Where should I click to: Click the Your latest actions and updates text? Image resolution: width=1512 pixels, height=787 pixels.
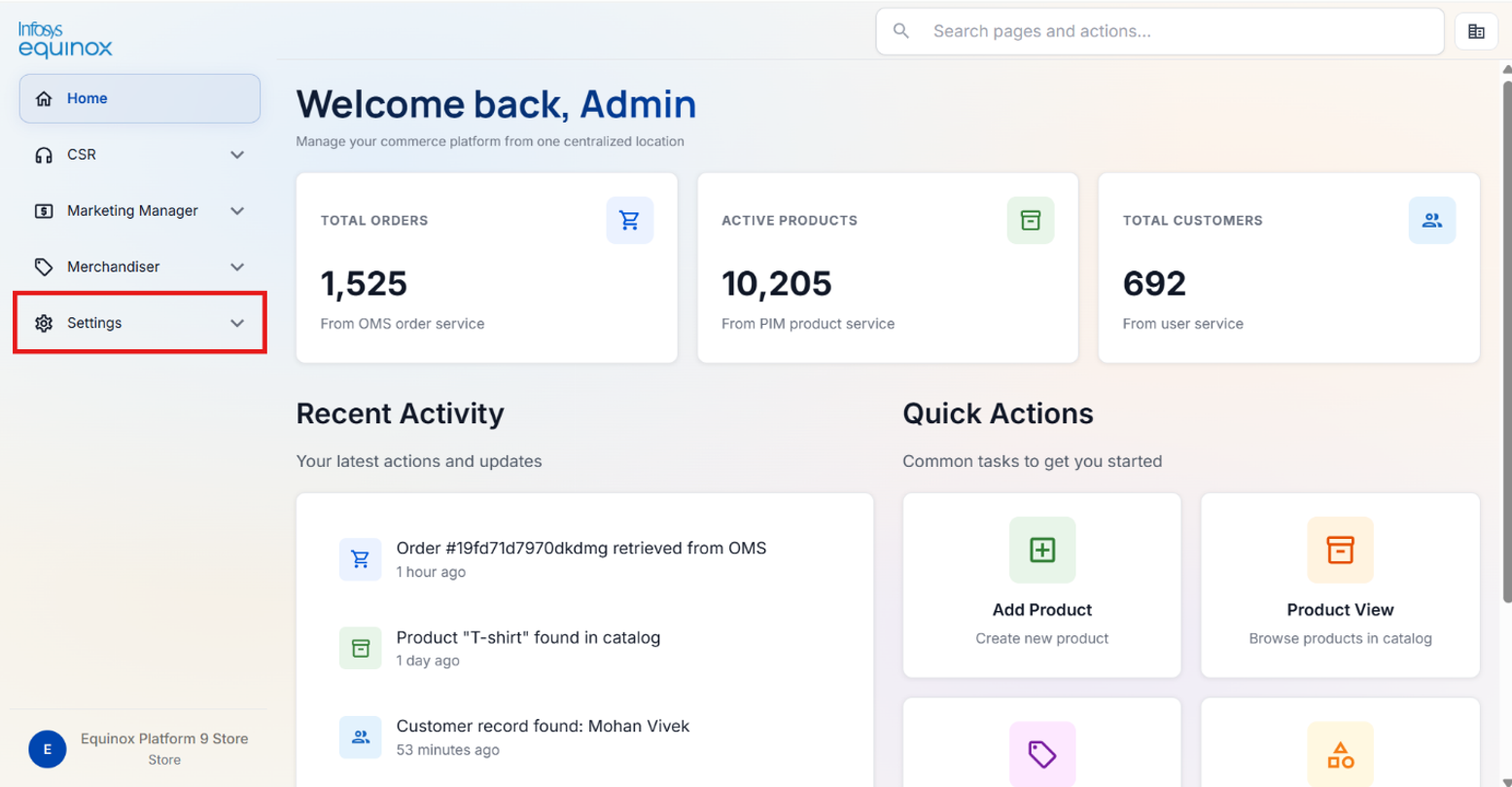[419, 461]
